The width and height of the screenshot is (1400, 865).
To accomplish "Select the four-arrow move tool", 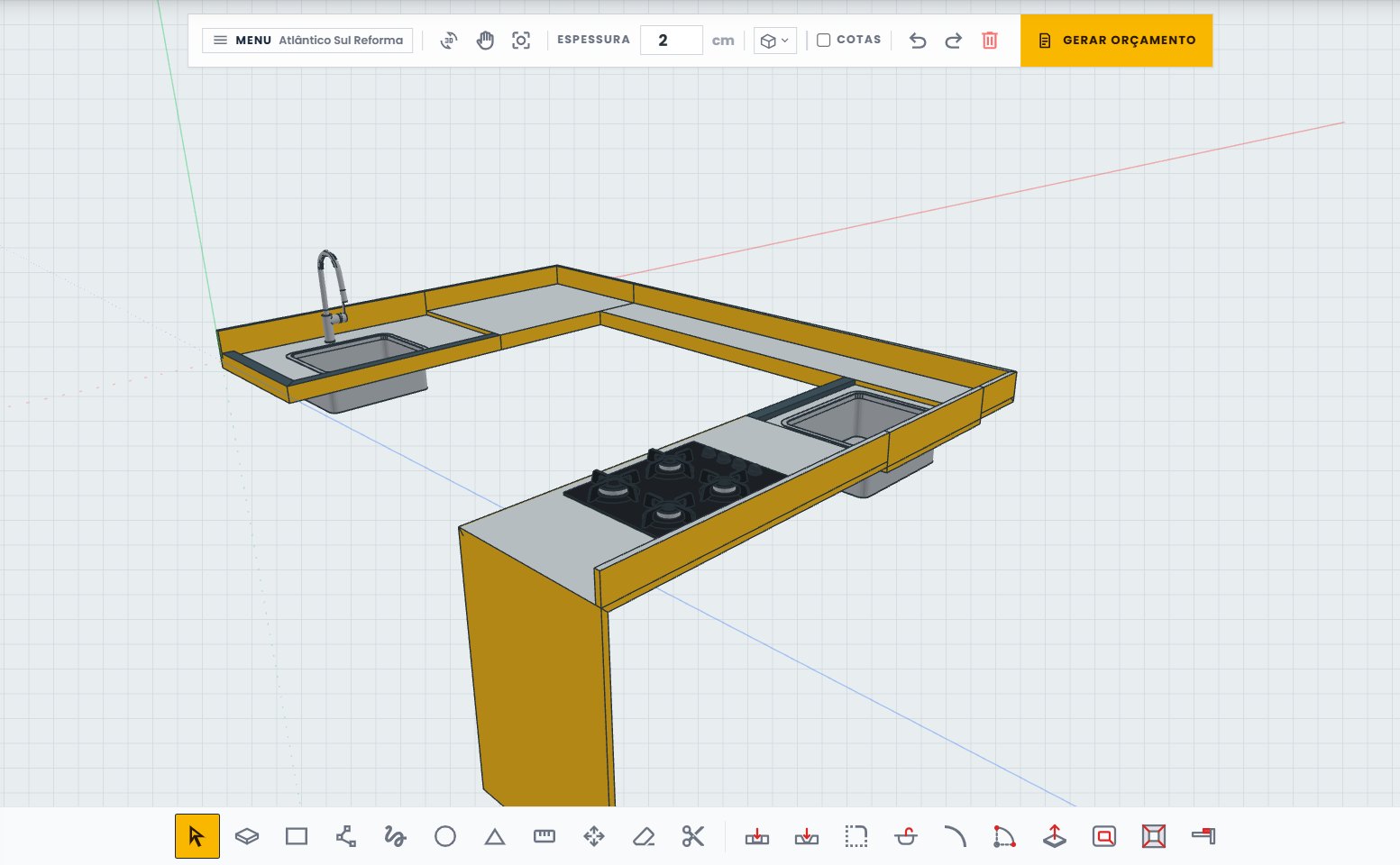I will [x=594, y=836].
